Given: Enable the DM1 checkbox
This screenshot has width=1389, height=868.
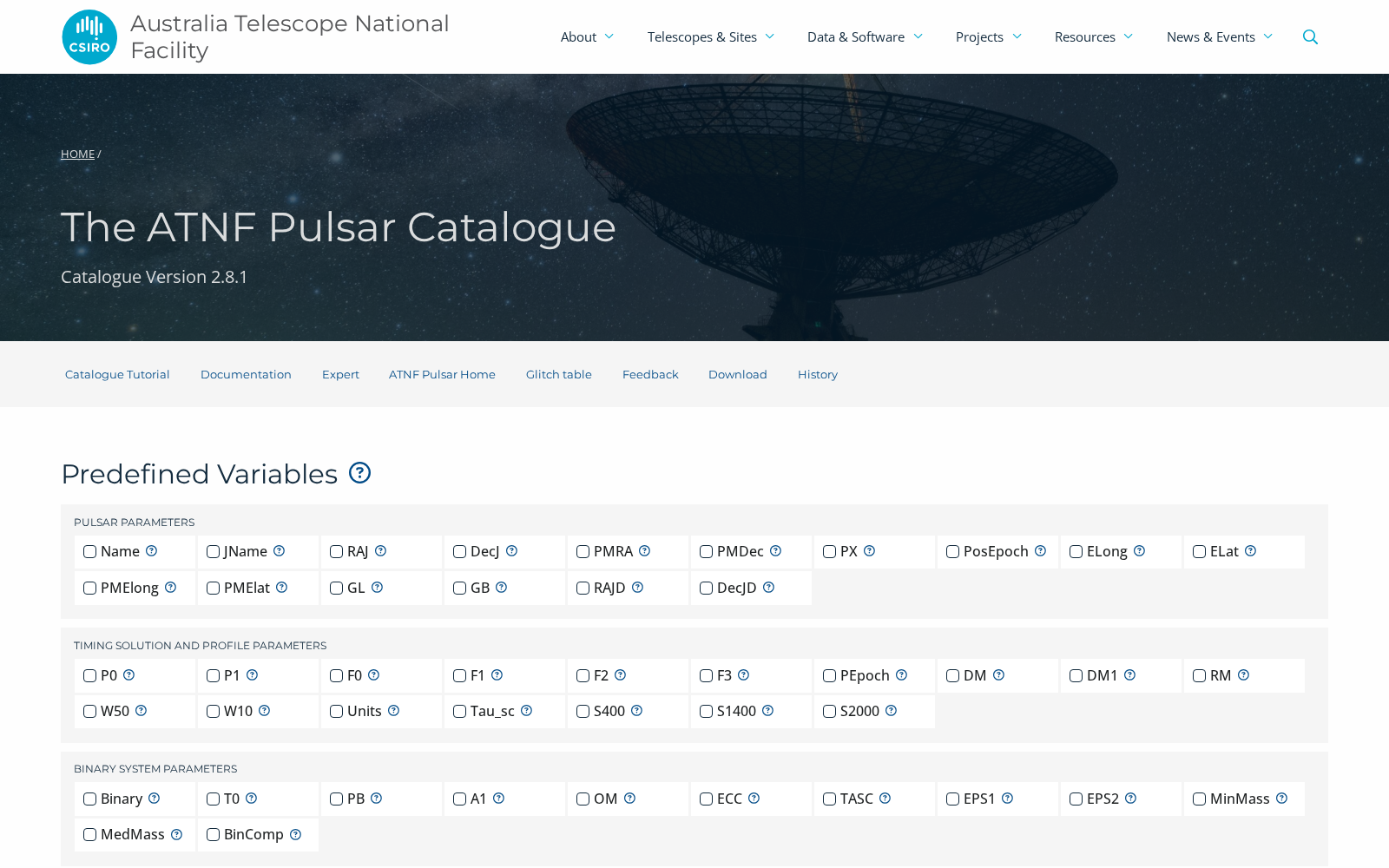Looking at the screenshot, I should (1076, 676).
